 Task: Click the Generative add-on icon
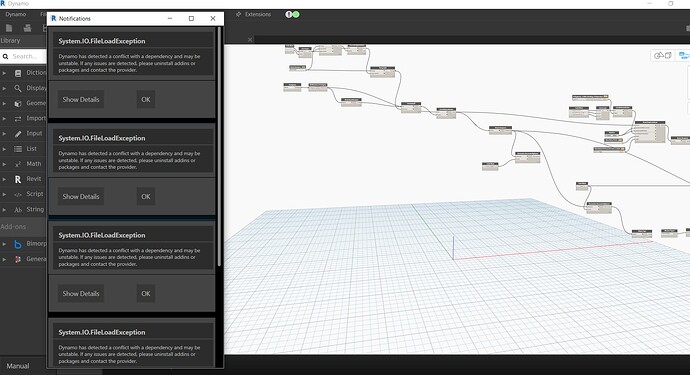point(18,259)
